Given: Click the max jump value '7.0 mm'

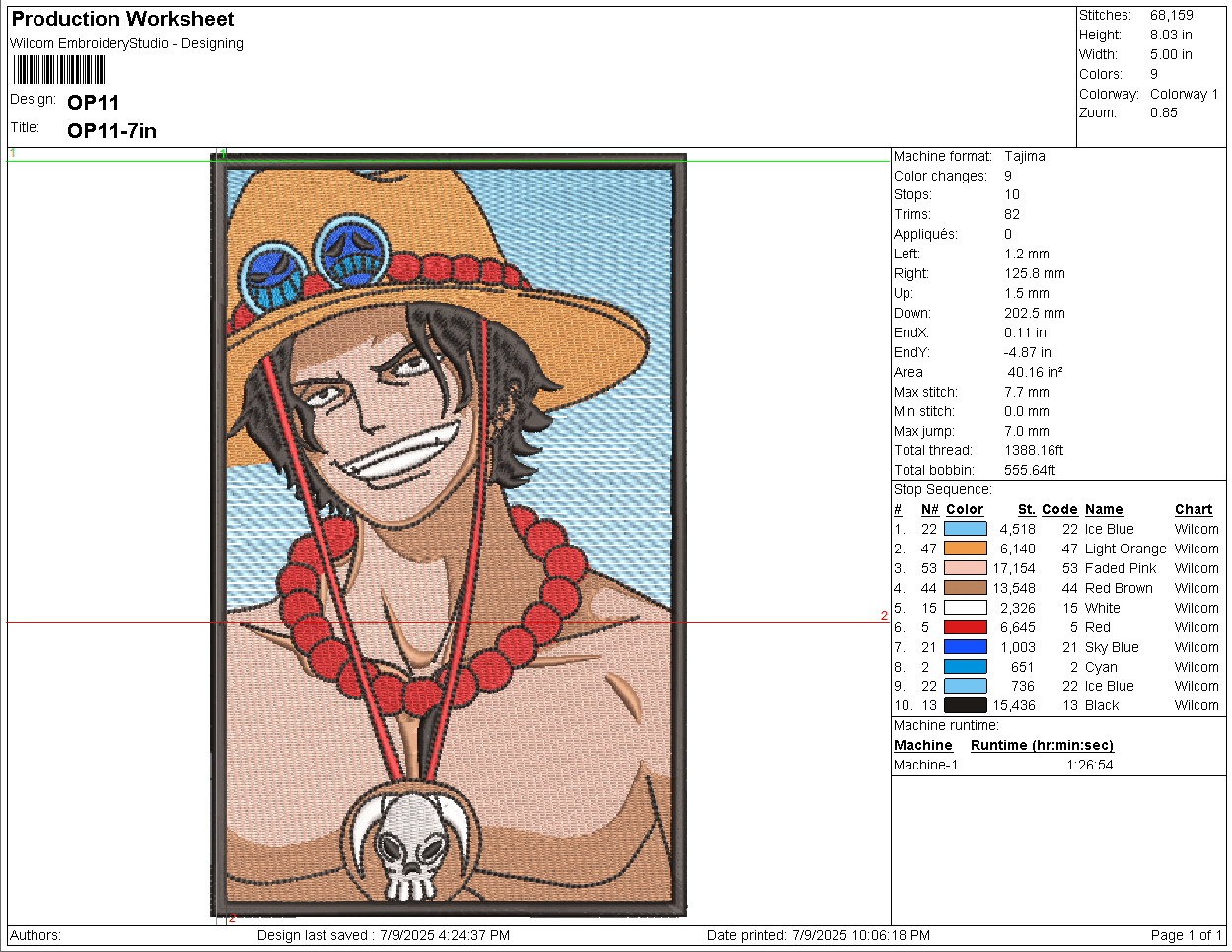Looking at the screenshot, I should pos(1027,431).
